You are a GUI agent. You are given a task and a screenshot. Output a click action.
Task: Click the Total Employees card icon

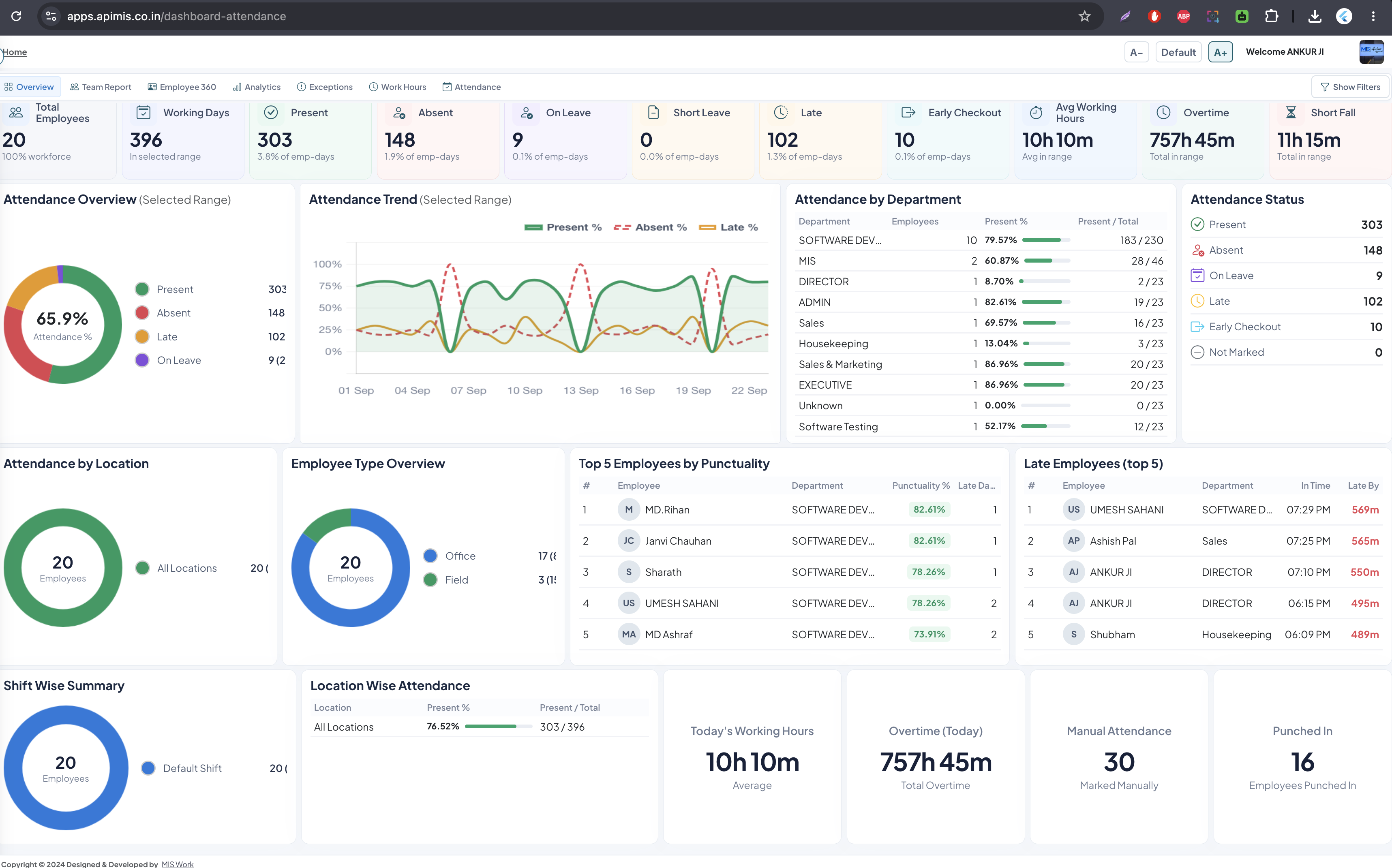(16, 113)
